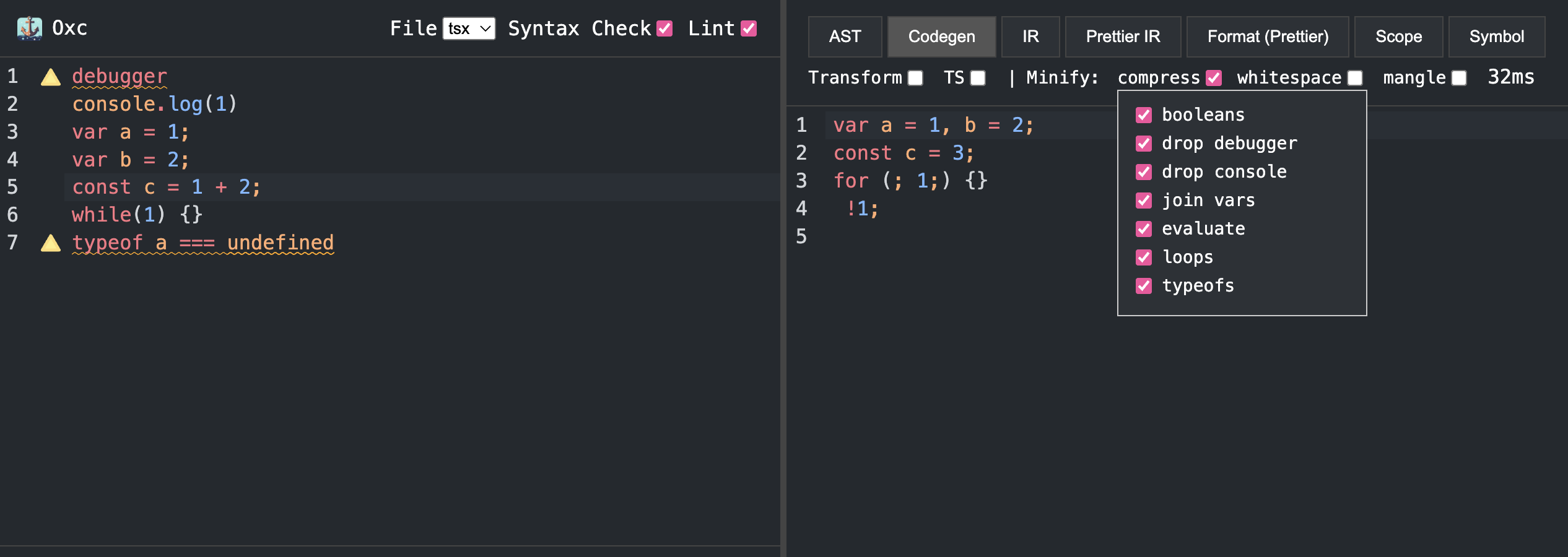Open the File type tsx dropdown
Screen dimensions: 1568x557
(x=469, y=28)
